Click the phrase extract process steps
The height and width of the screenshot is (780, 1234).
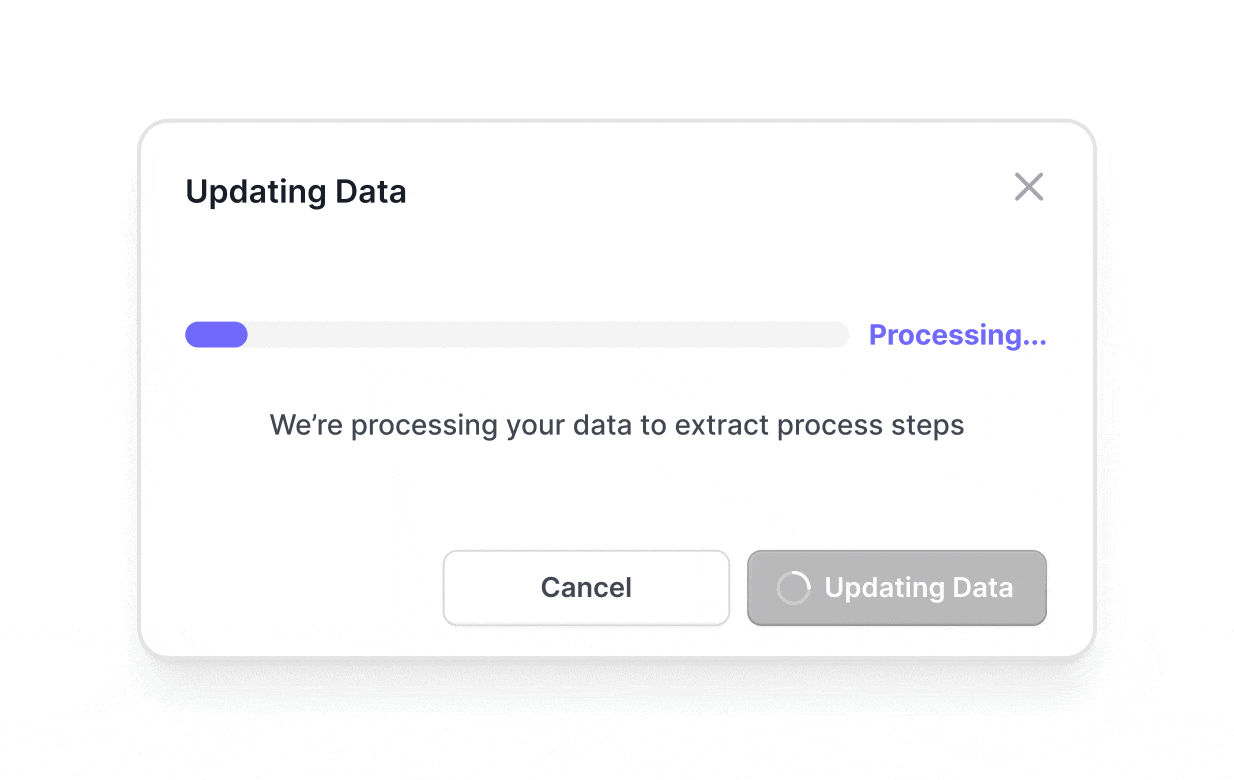click(x=820, y=425)
